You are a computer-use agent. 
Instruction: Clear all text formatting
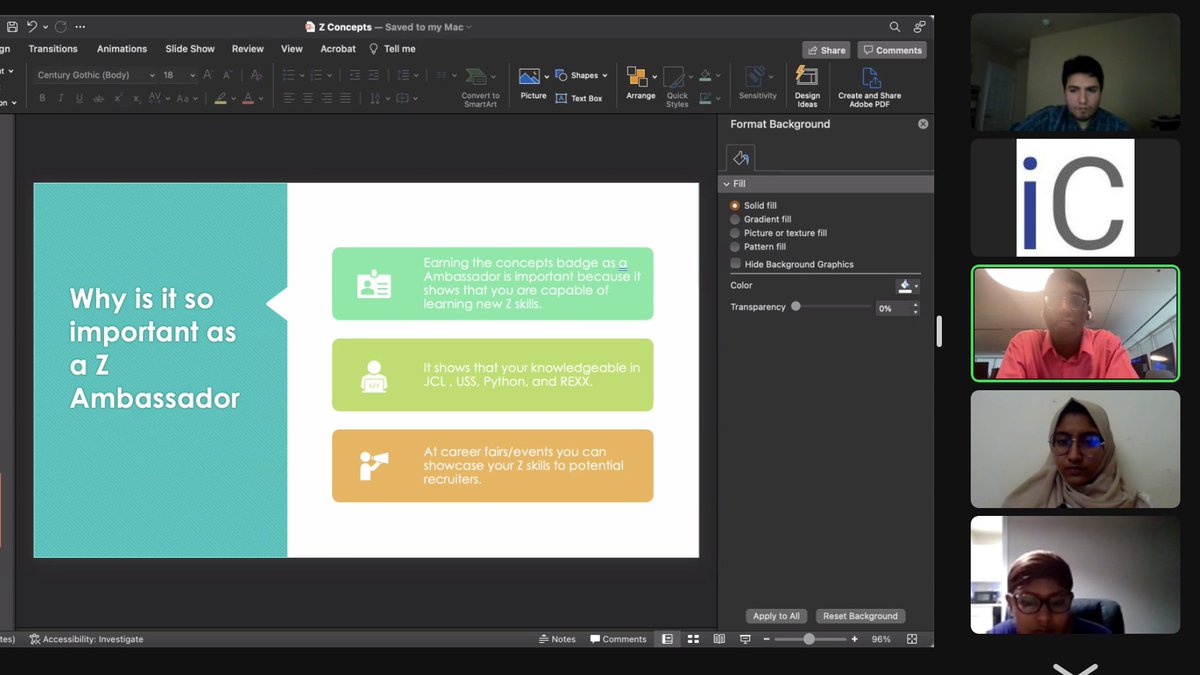coord(256,75)
